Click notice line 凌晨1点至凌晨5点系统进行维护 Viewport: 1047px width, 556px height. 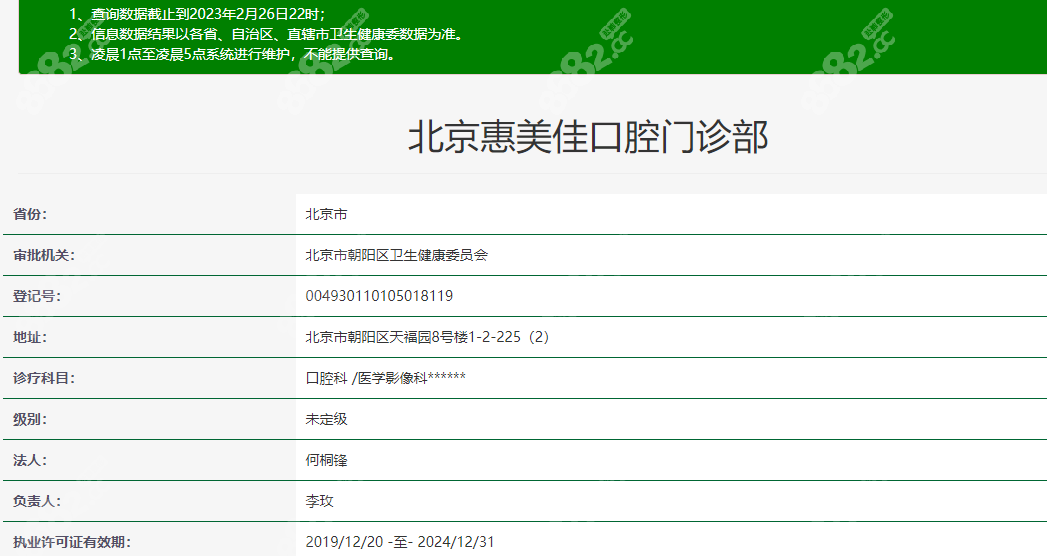click(234, 54)
